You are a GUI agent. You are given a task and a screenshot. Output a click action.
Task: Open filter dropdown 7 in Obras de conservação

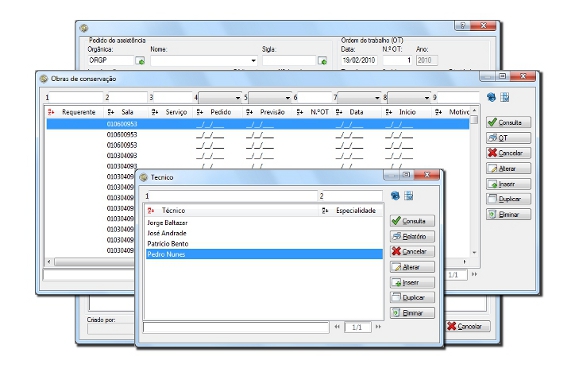coord(359,98)
